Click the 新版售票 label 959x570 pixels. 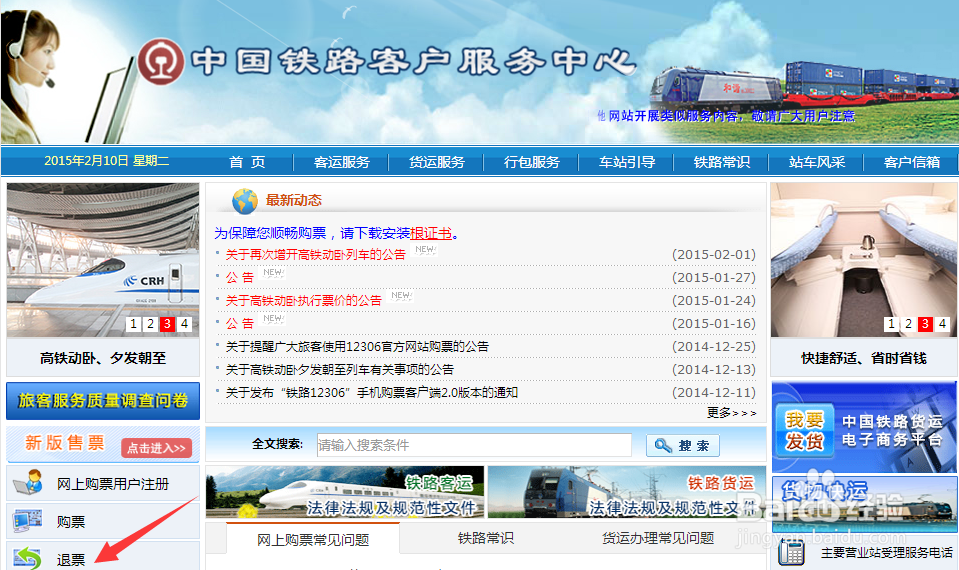pyautogui.click(x=65, y=443)
